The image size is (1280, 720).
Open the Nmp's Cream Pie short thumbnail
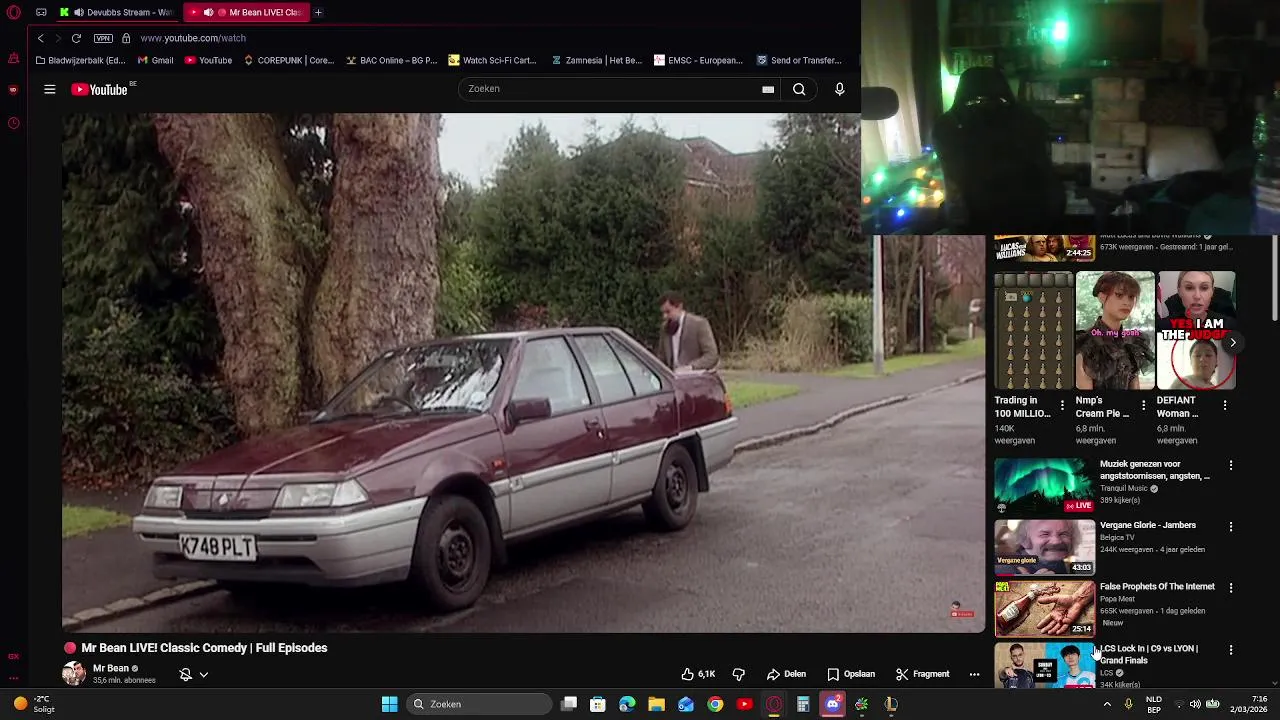pyautogui.click(x=1115, y=330)
